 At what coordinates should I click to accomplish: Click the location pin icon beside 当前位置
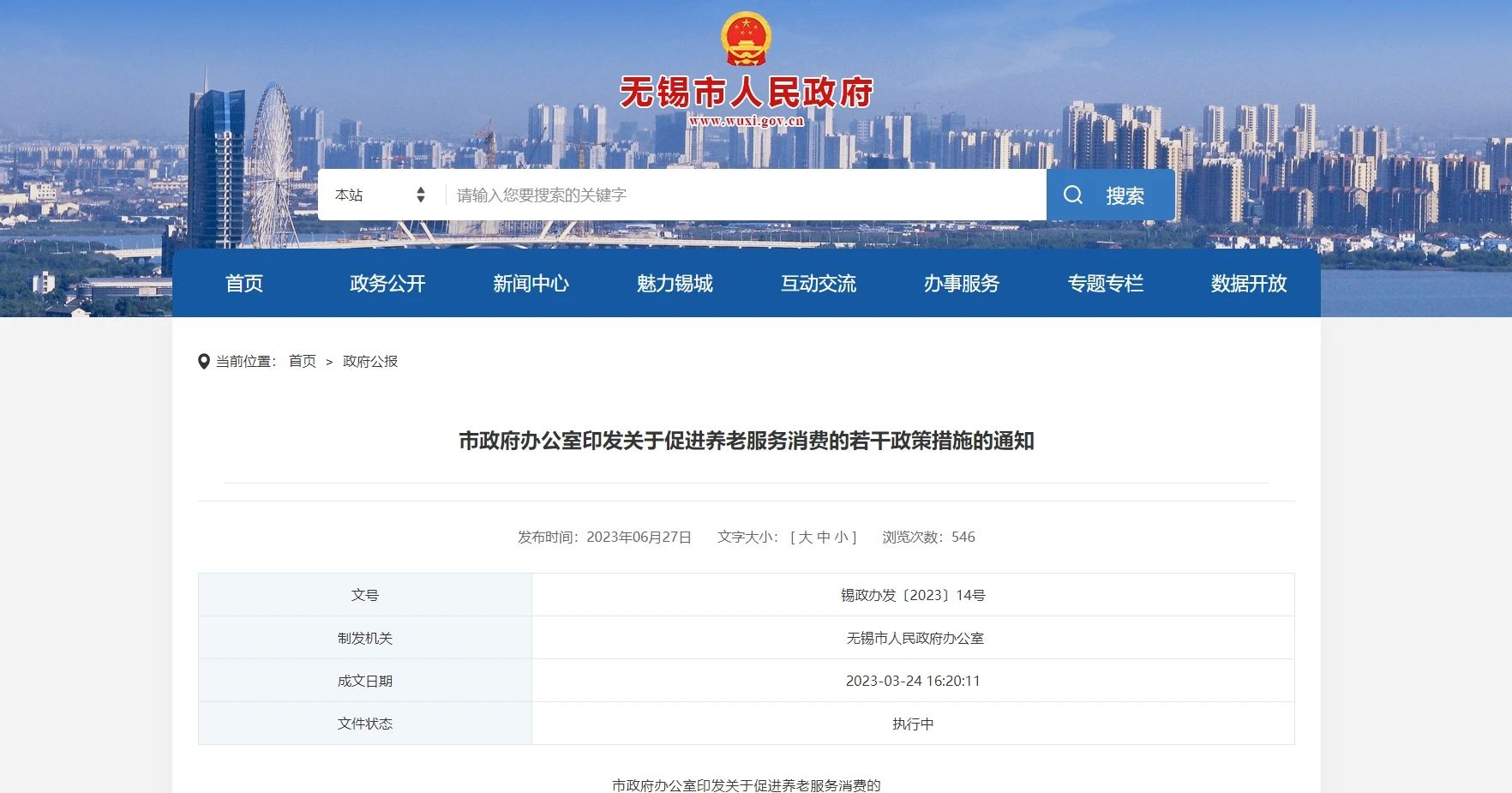[203, 361]
